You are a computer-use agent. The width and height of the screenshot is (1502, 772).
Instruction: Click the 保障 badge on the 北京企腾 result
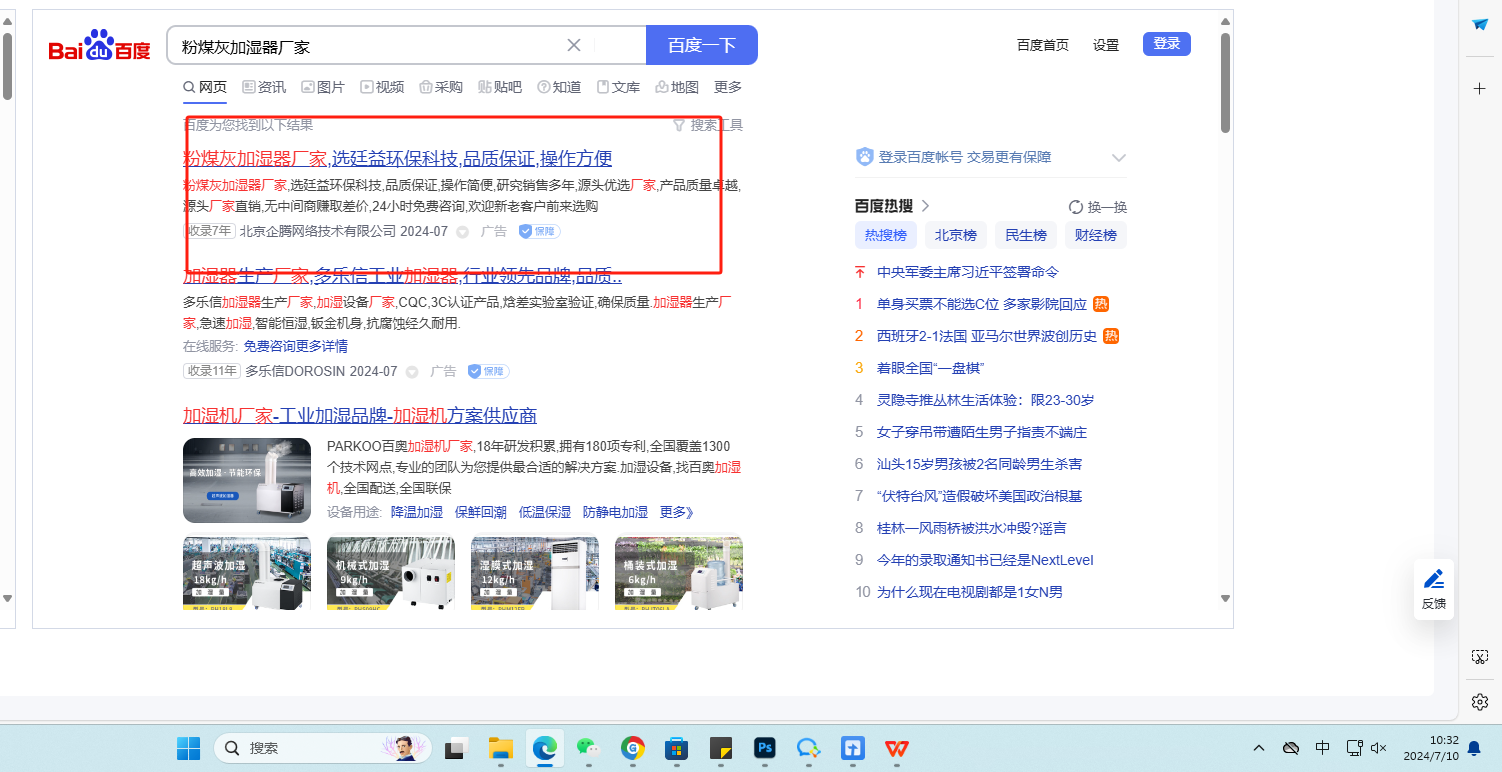click(x=539, y=231)
